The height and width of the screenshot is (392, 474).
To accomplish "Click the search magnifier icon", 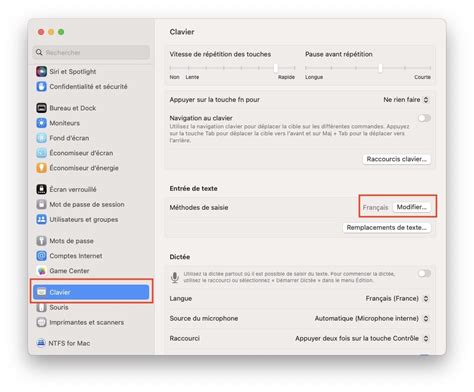I will [39, 52].
